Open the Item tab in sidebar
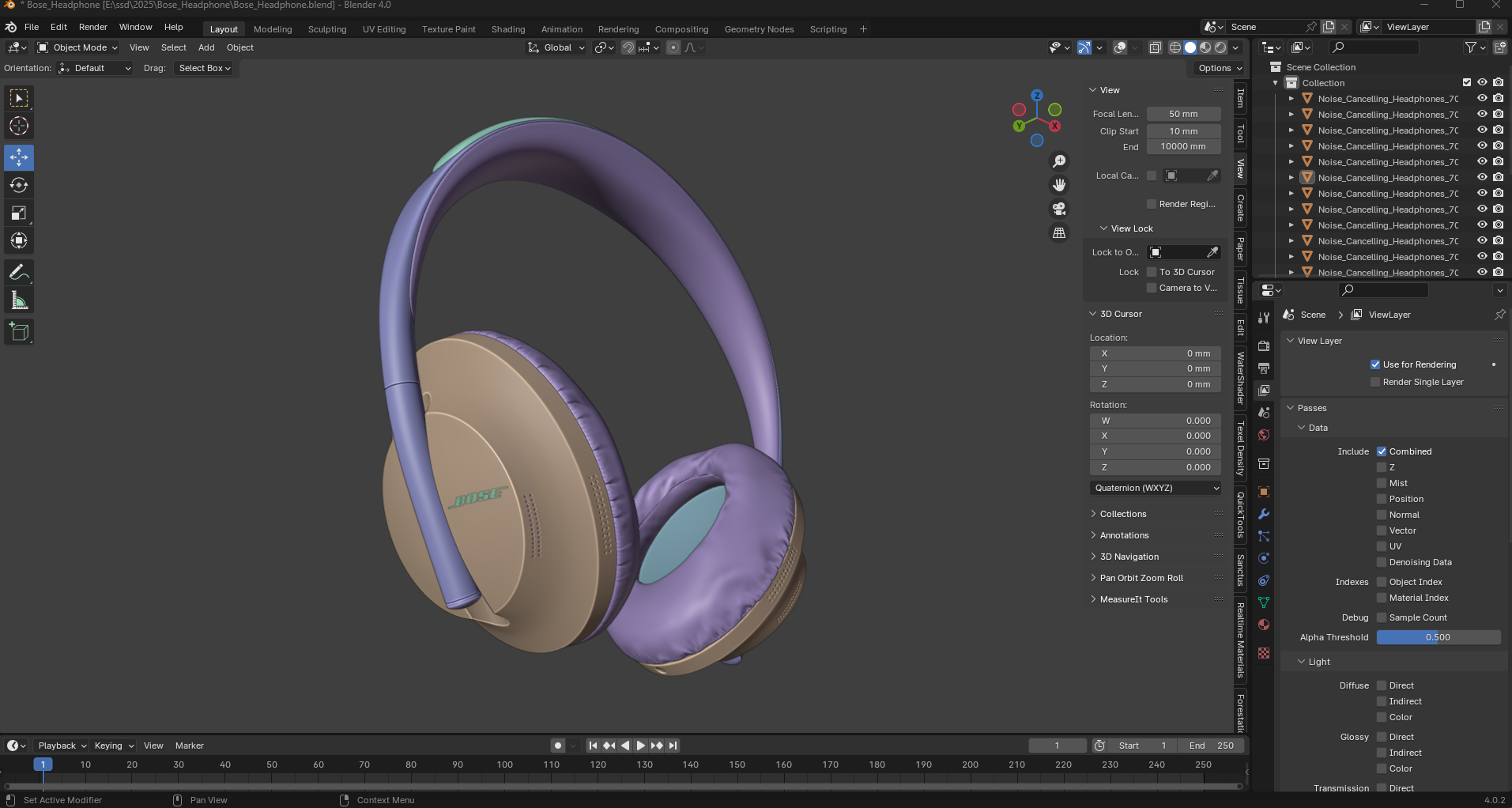The image size is (1512, 808). (1240, 98)
